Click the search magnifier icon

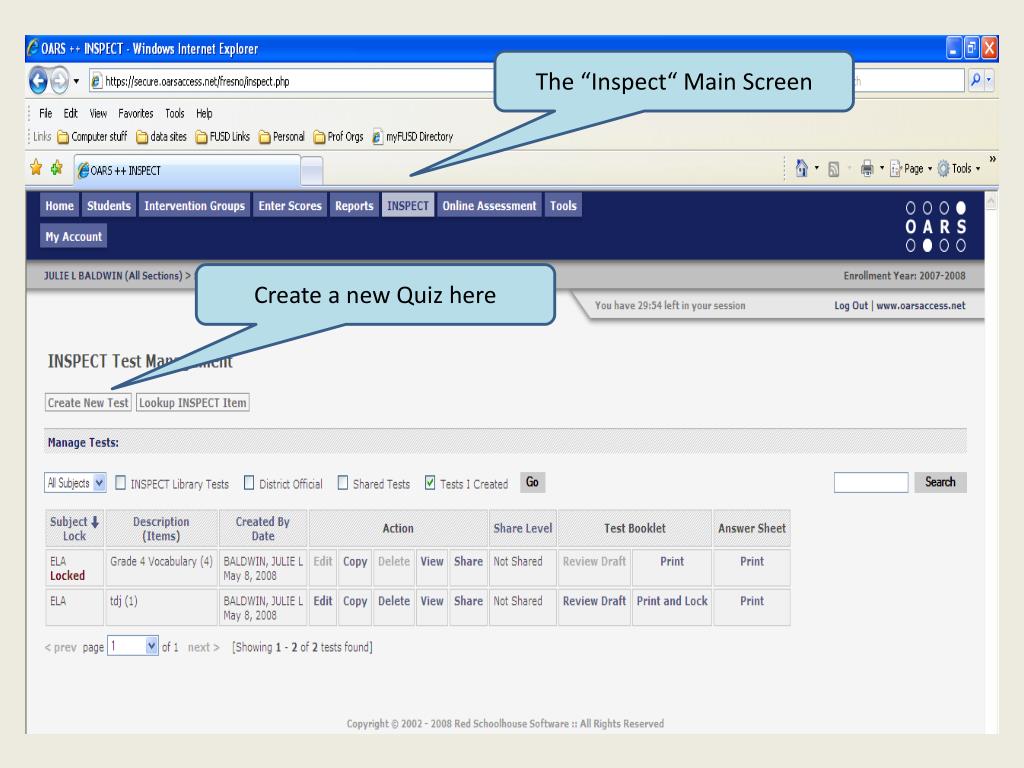coord(975,80)
